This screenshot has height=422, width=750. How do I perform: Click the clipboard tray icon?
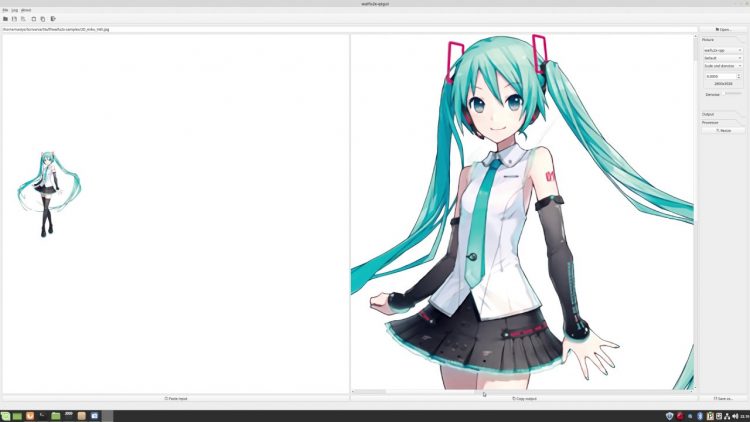tap(710, 416)
